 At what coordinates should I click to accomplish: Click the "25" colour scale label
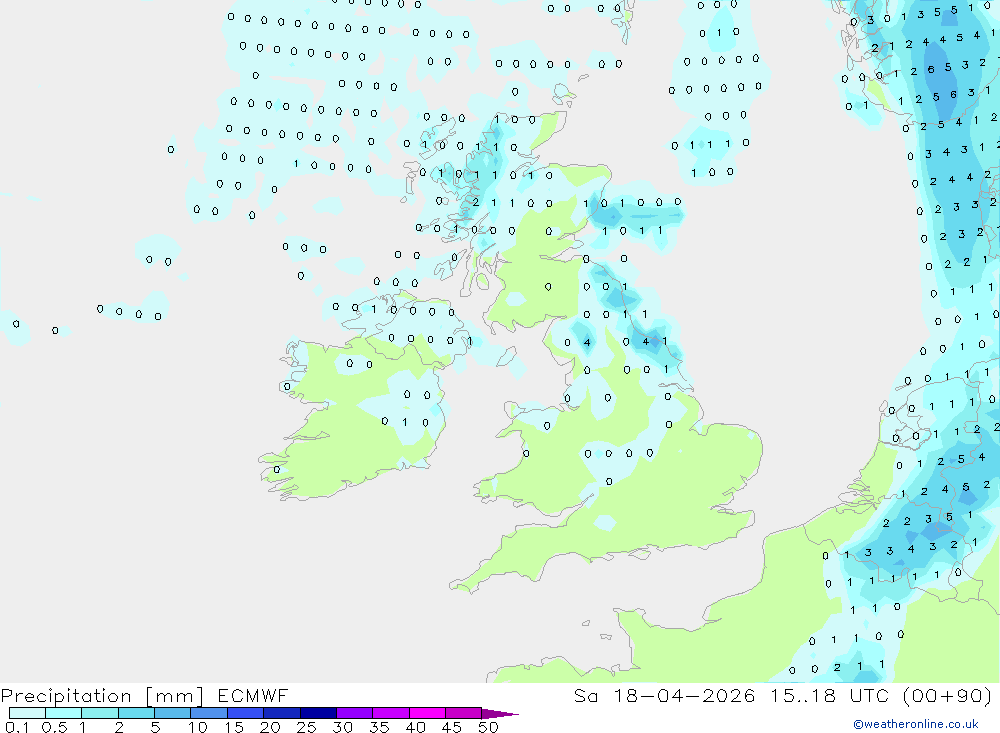click(306, 727)
